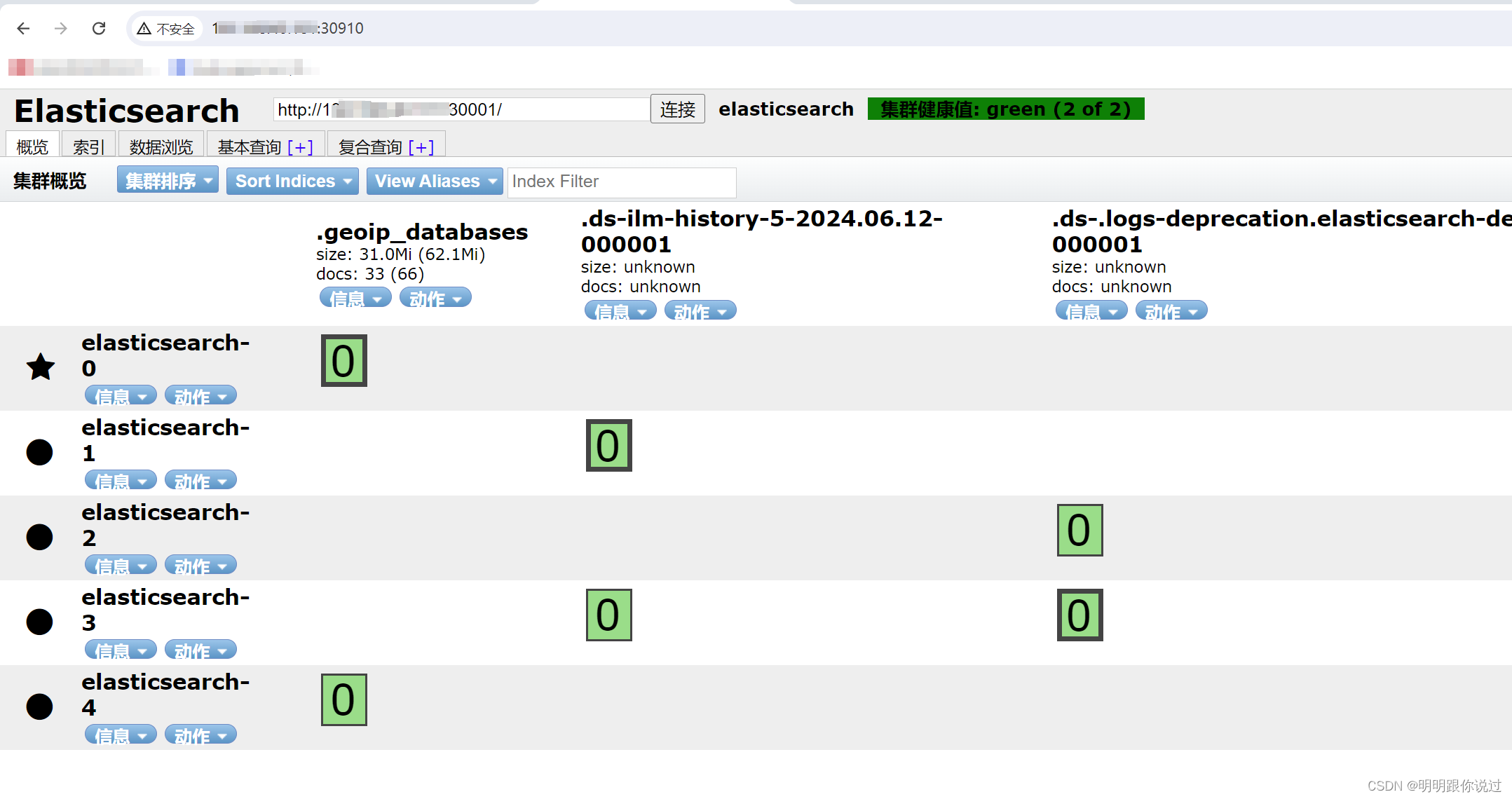Viewport: 1512px width, 799px height.
Task: Open View Aliases dropdown
Action: (433, 182)
